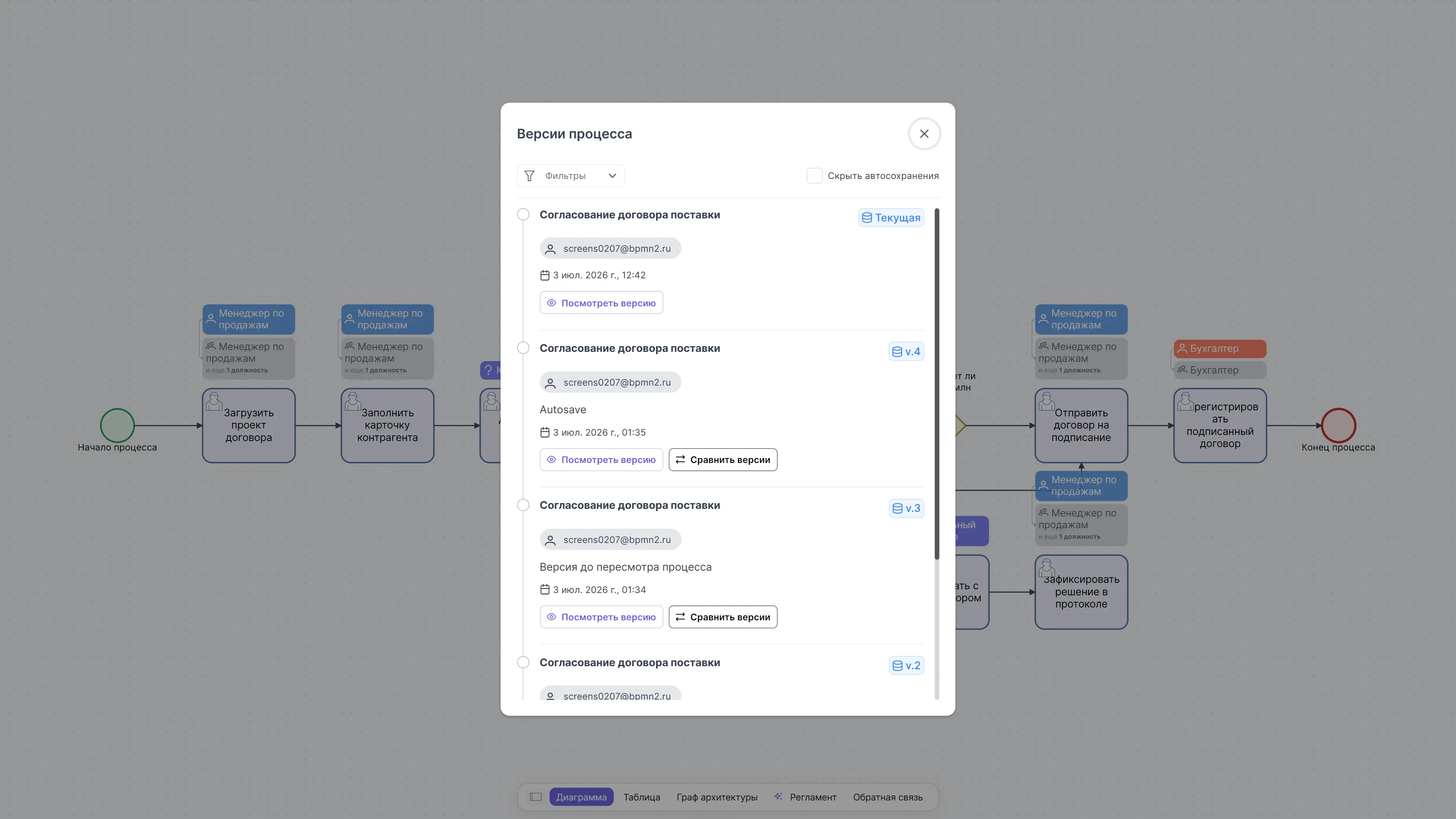Click the swap-arrows icon on v.4 compare button
The image size is (1456, 819).
[x=681, y=460]
